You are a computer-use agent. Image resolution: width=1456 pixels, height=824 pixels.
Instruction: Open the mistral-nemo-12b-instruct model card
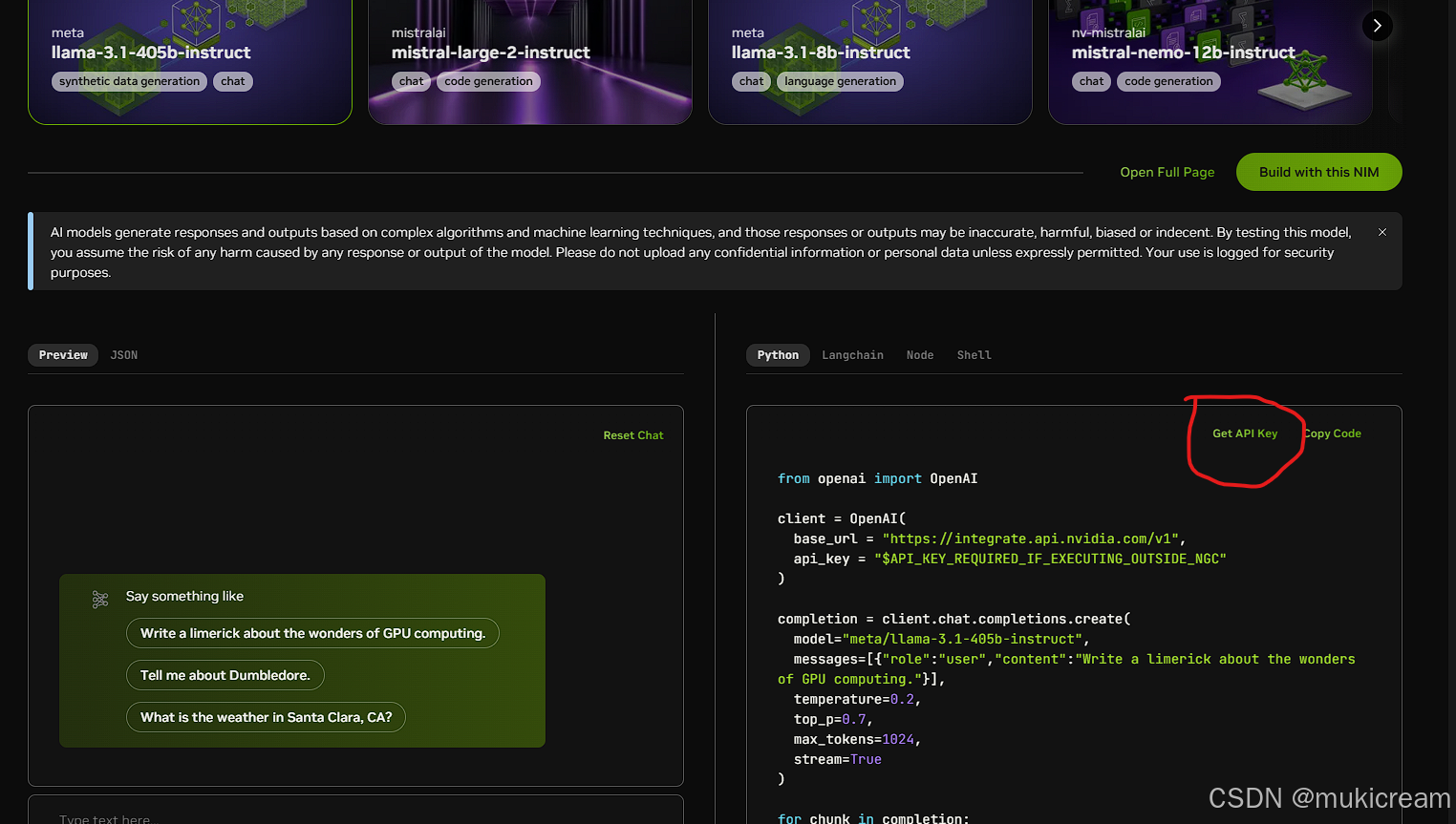click(1210, 61)
